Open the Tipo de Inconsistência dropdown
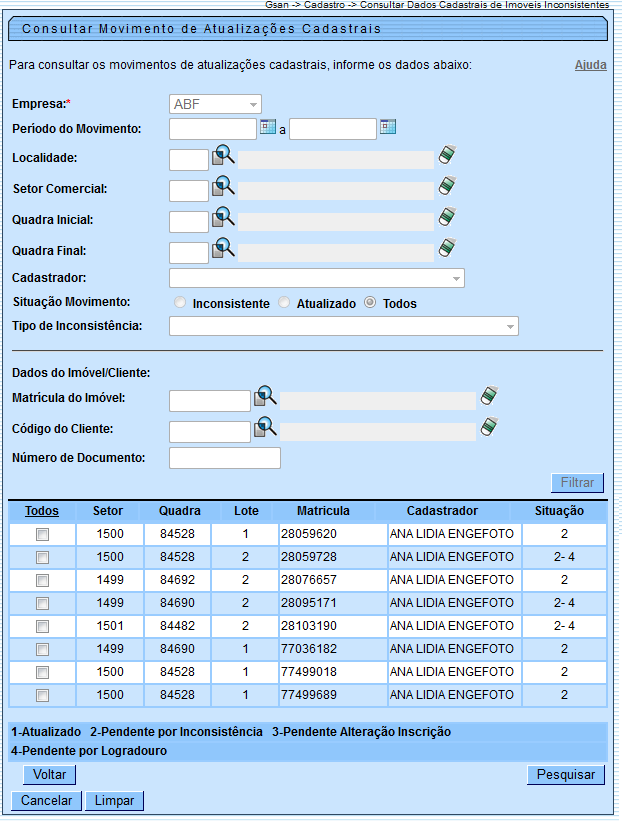623x826 pixels. (344, 326)
